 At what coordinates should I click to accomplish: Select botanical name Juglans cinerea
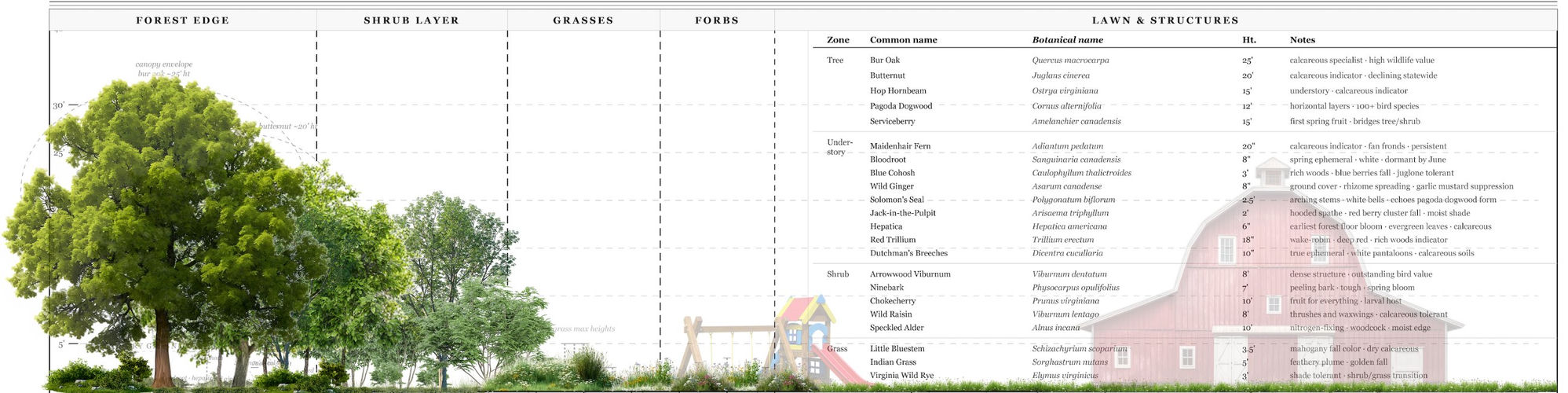[x=1060, y=75]
